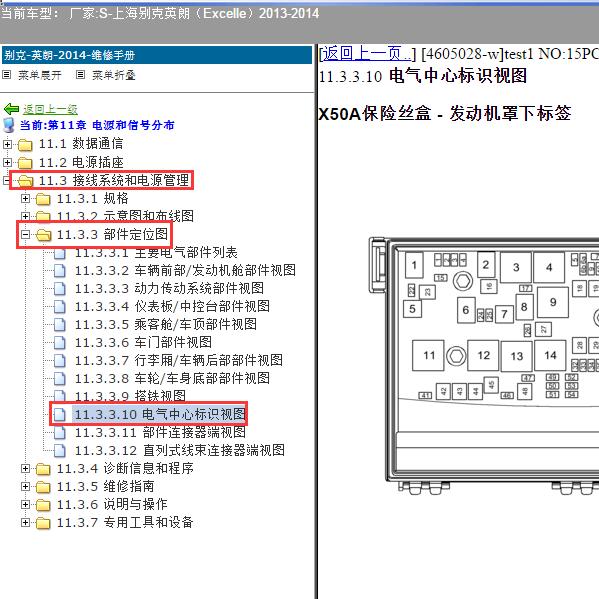Click 菜单展开 to expand all menus
The image size is (599, 599).
(x=40, y=75)
